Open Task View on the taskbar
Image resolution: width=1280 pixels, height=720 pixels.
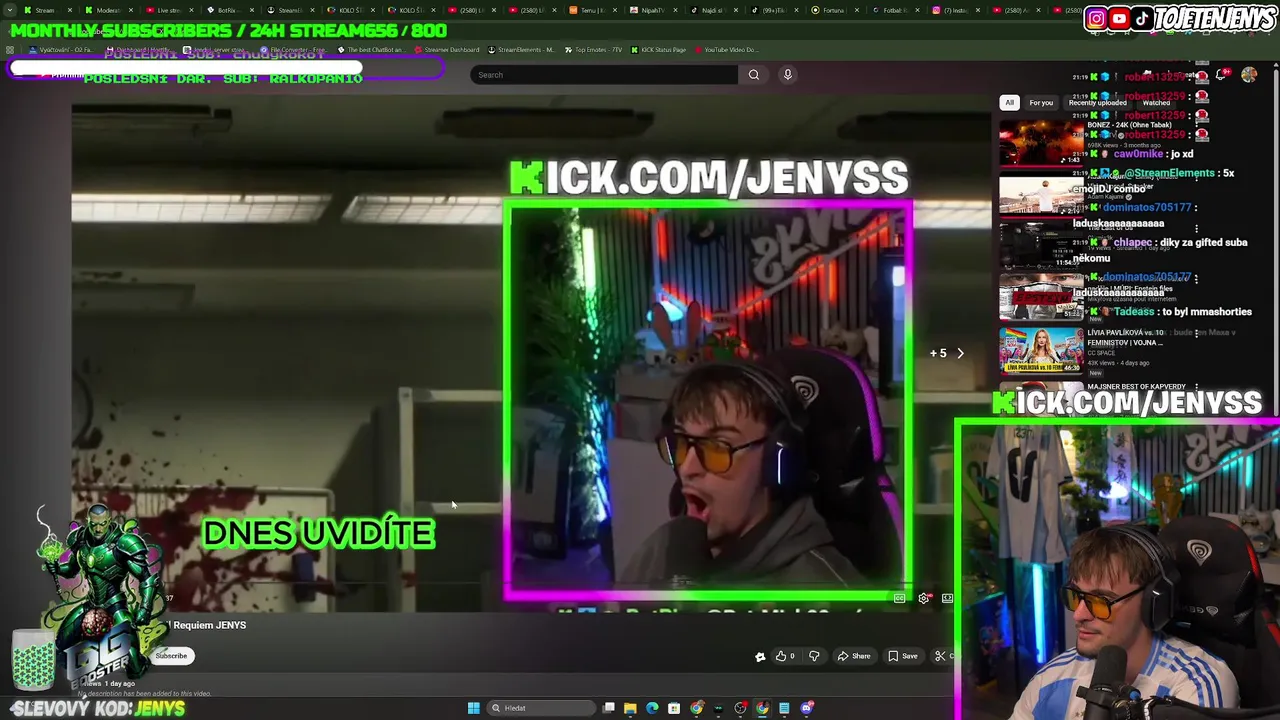pos(609,708)
